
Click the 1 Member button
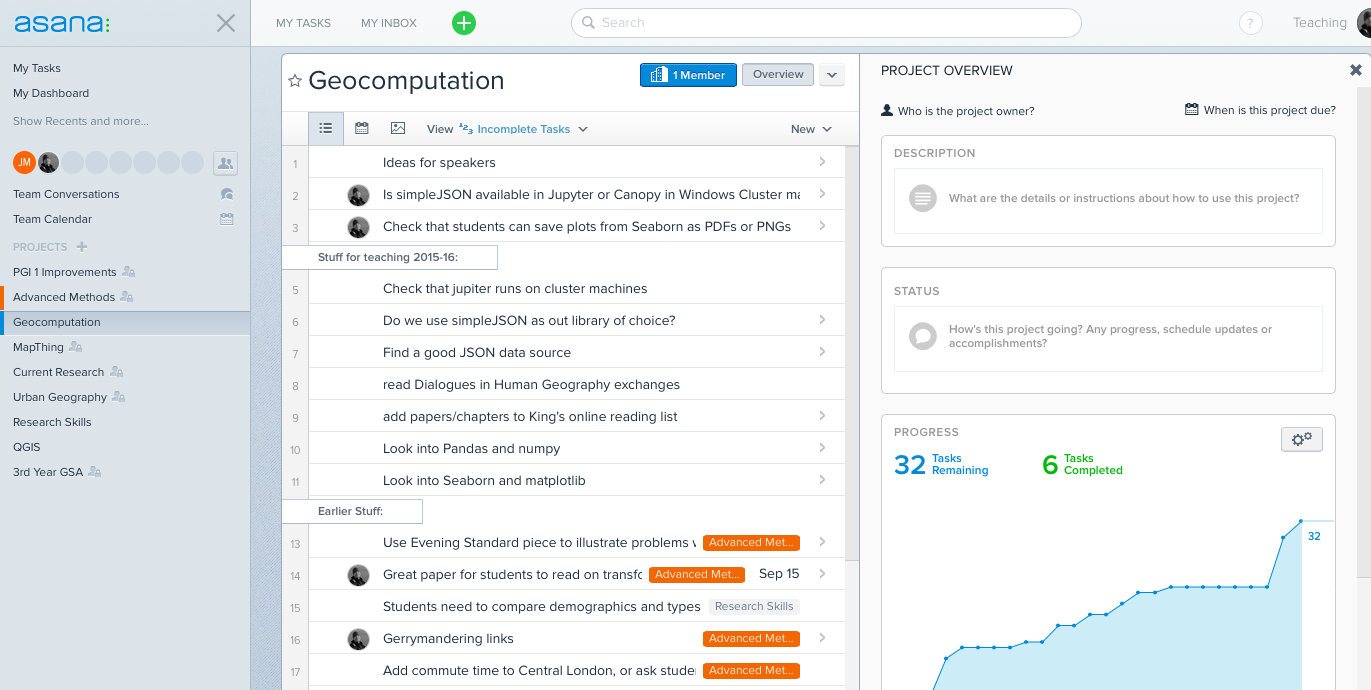point(688,75)
